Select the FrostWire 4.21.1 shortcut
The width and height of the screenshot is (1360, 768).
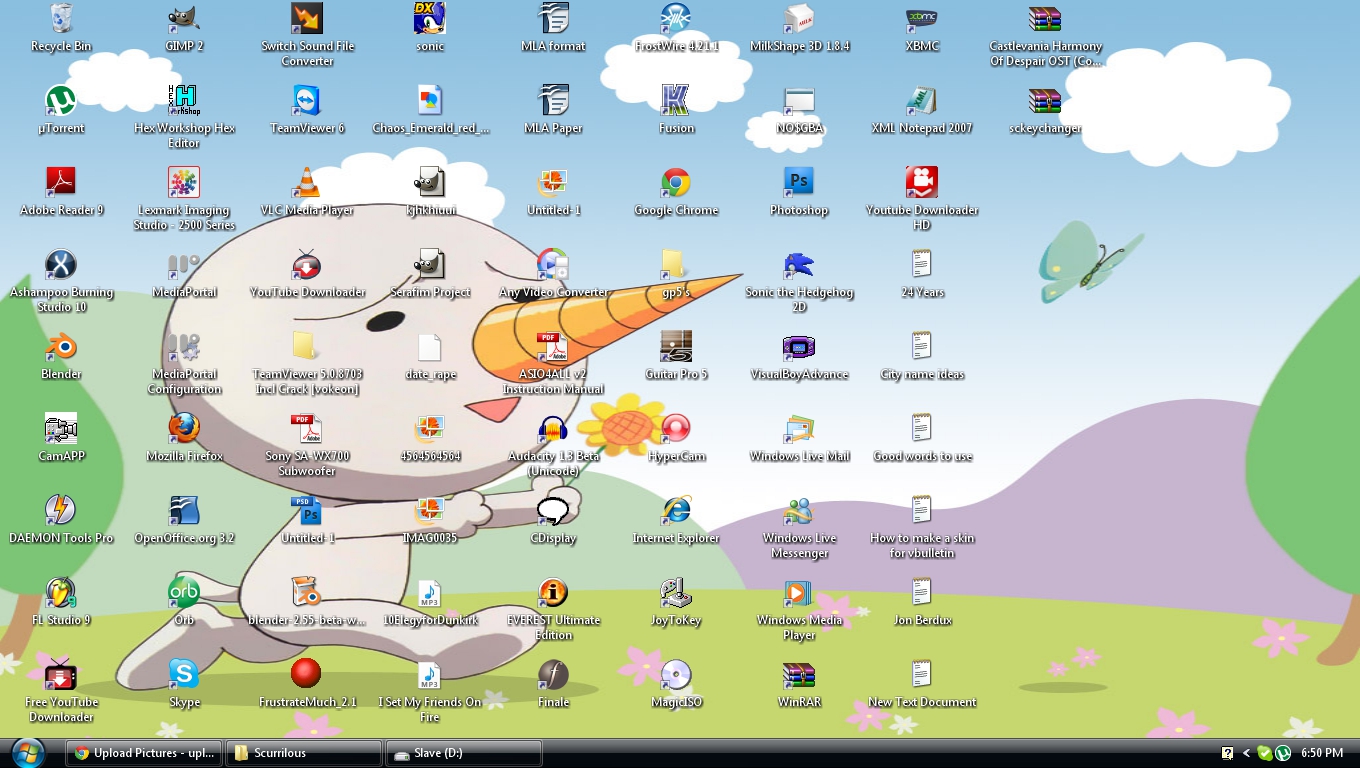tap(676, 18)
